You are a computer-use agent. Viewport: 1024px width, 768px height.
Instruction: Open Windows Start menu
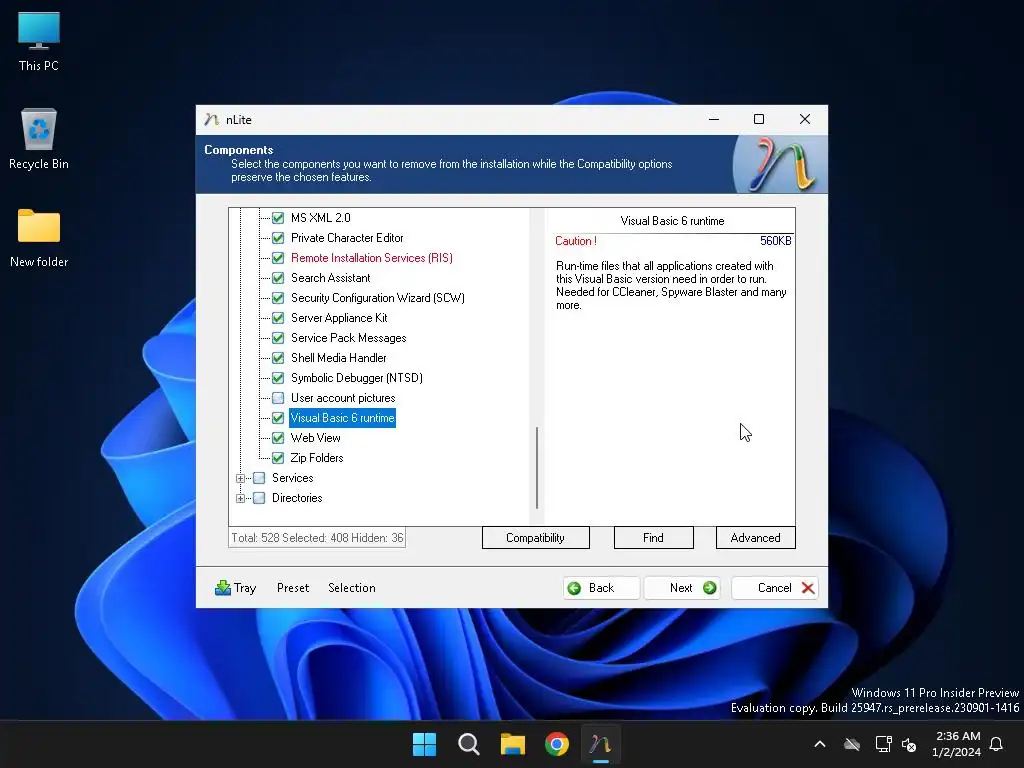point(424,744)
